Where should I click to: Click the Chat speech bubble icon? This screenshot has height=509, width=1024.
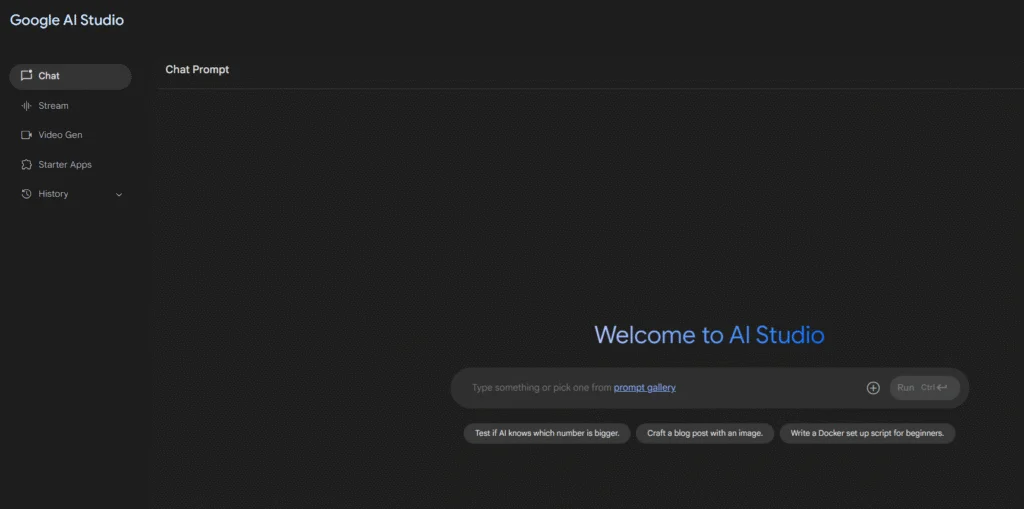tap(26, 76)
